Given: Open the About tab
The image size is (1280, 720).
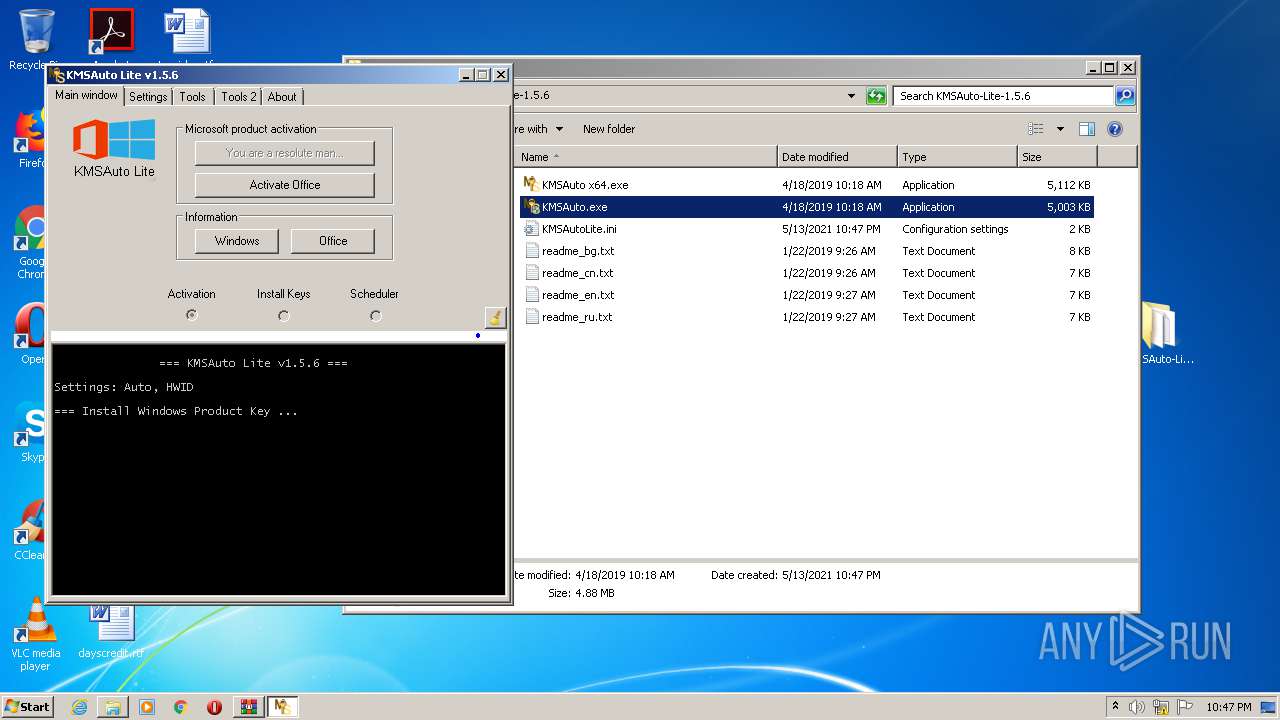Looking at the screenshot, I should click(x=282, y=97).
